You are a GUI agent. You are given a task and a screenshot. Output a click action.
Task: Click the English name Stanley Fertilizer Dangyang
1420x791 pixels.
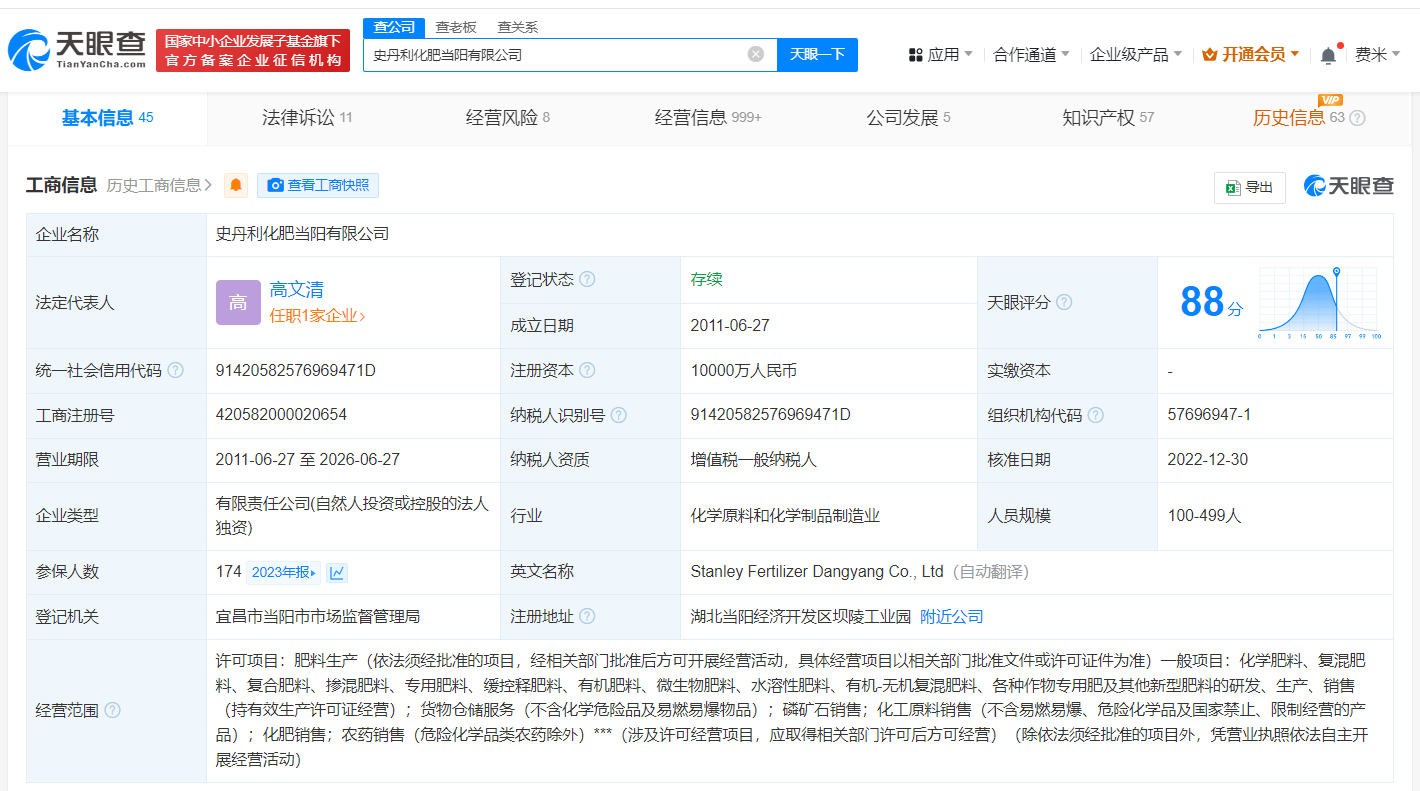pos(817,572)
